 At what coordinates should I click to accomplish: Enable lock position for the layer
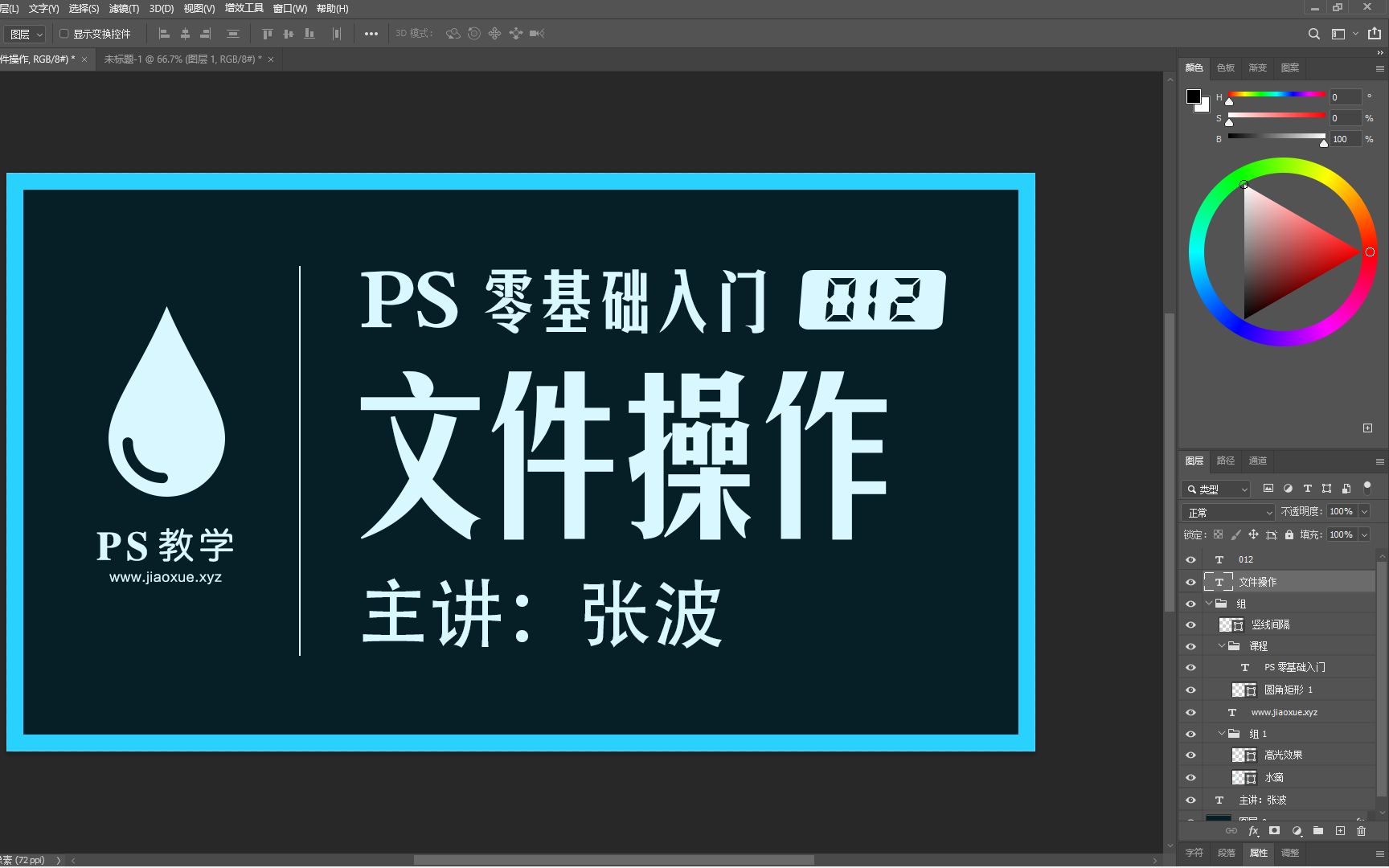1252,534
